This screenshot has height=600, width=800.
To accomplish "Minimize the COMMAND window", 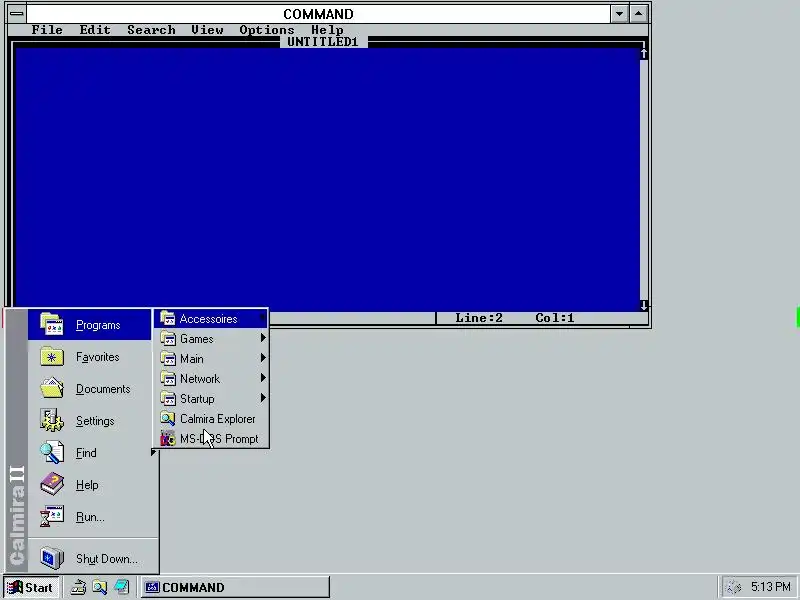I will [619, 14].
